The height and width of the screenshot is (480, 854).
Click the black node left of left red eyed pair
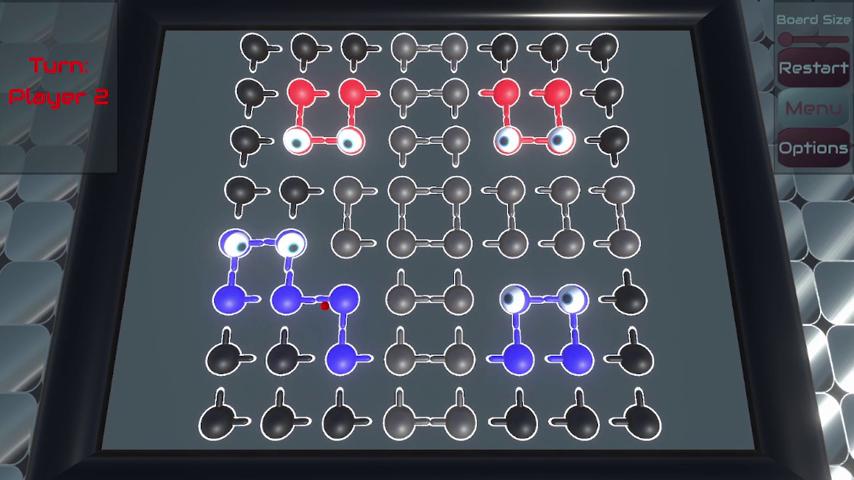[245, 141]
